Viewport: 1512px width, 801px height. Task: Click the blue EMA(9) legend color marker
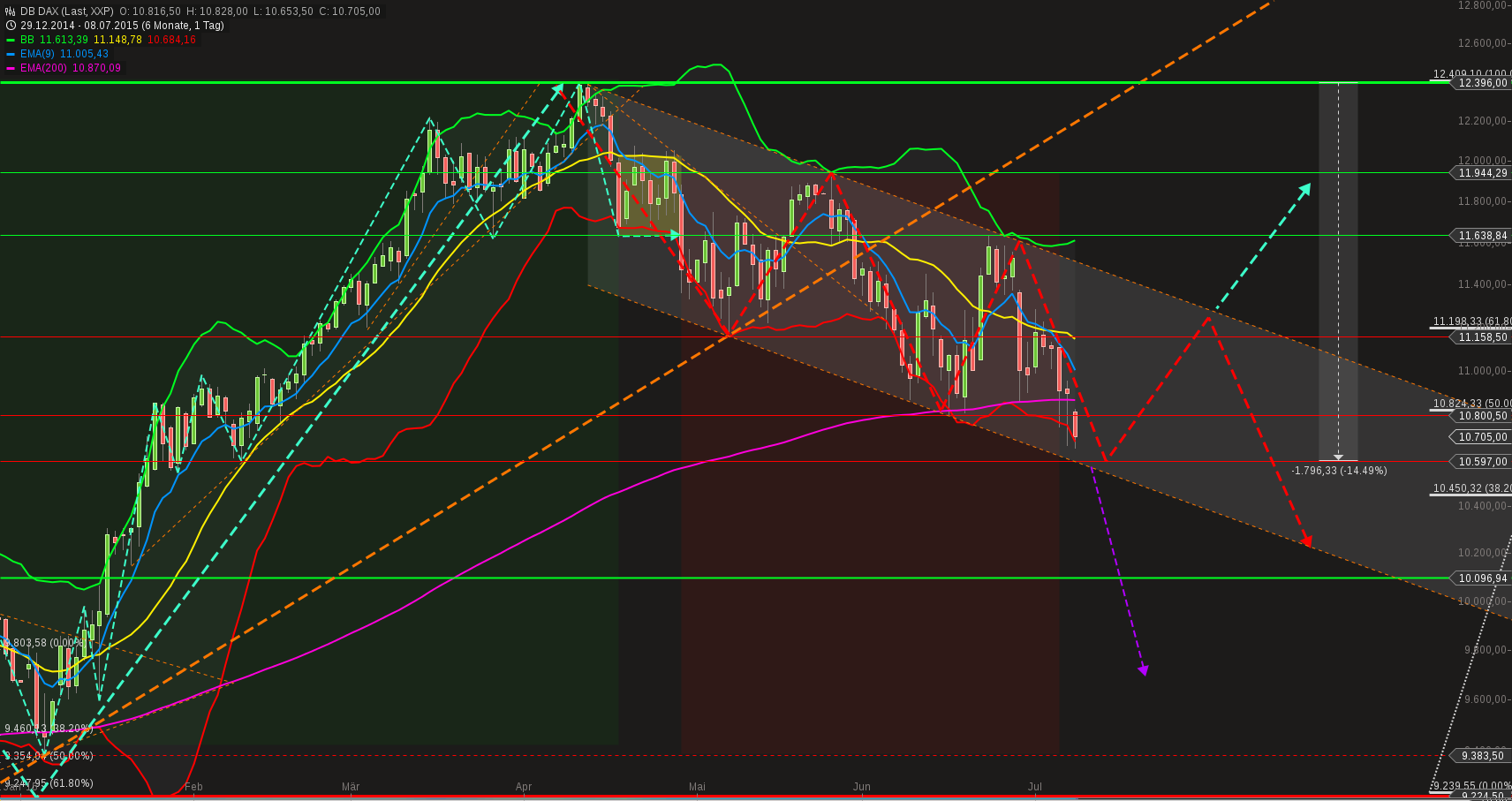[x=11, y=54]
